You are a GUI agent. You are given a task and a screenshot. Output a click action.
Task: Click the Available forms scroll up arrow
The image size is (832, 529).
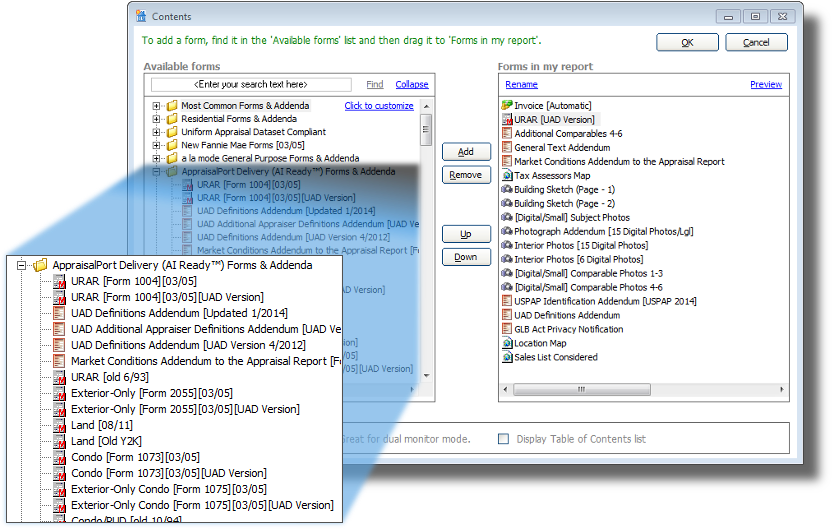pos(426,106)
